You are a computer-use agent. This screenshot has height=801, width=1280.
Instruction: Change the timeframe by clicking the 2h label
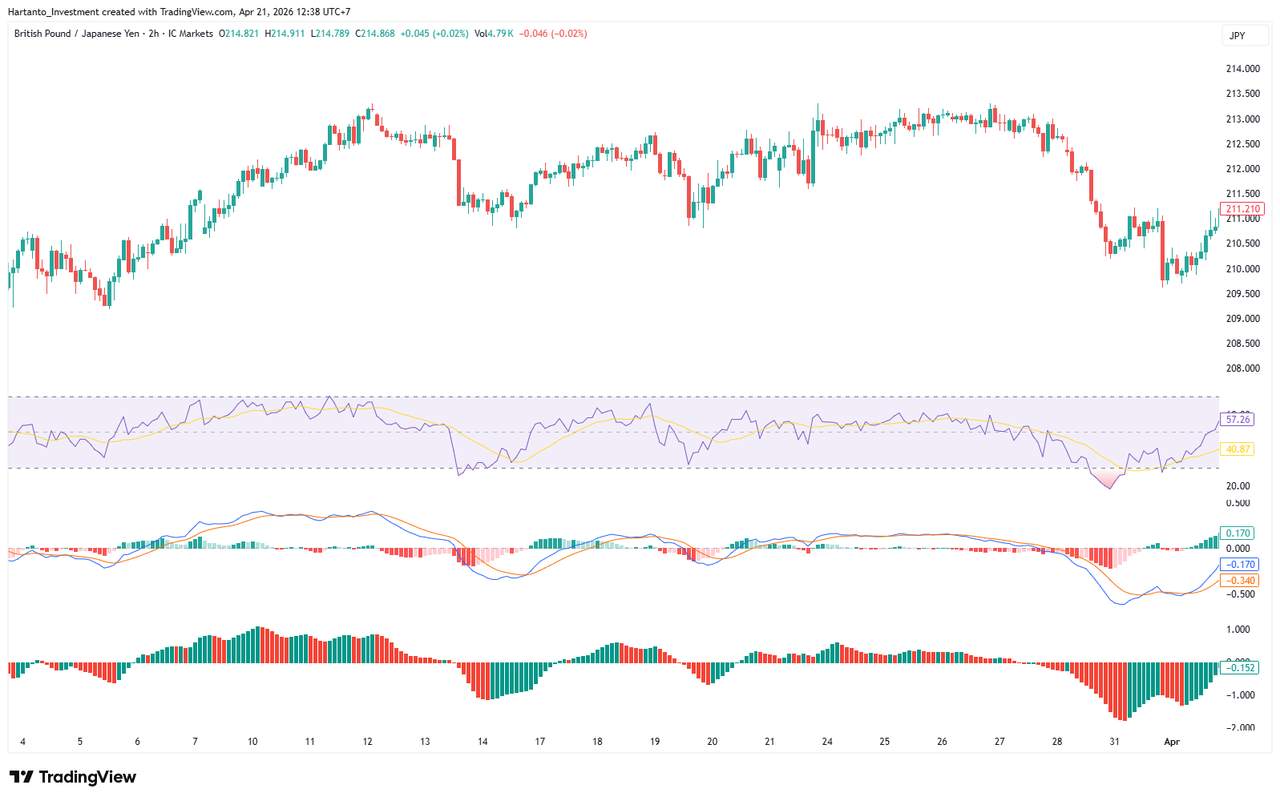click(x=152, y=33)
